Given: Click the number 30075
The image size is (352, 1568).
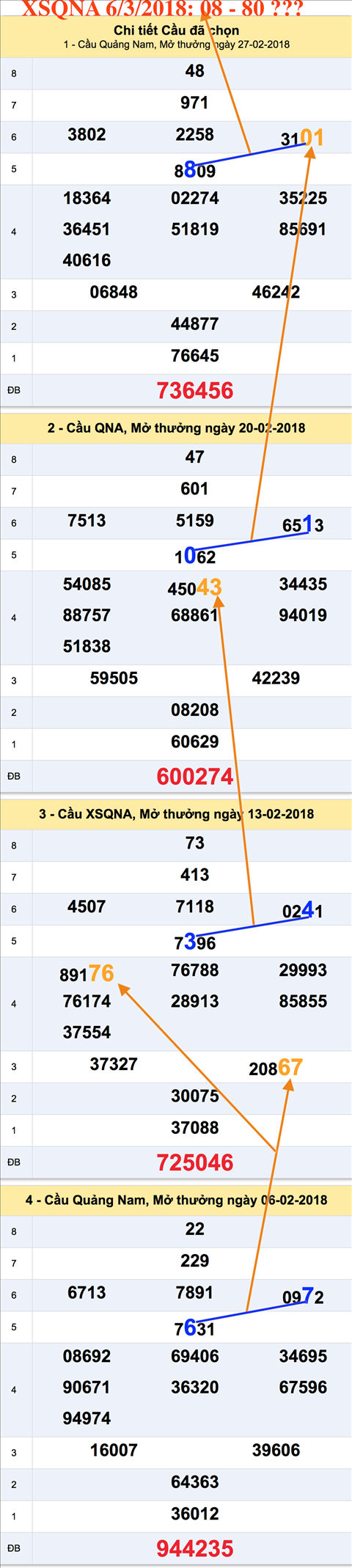Looking at the screenshot, I should point(195,1096).
